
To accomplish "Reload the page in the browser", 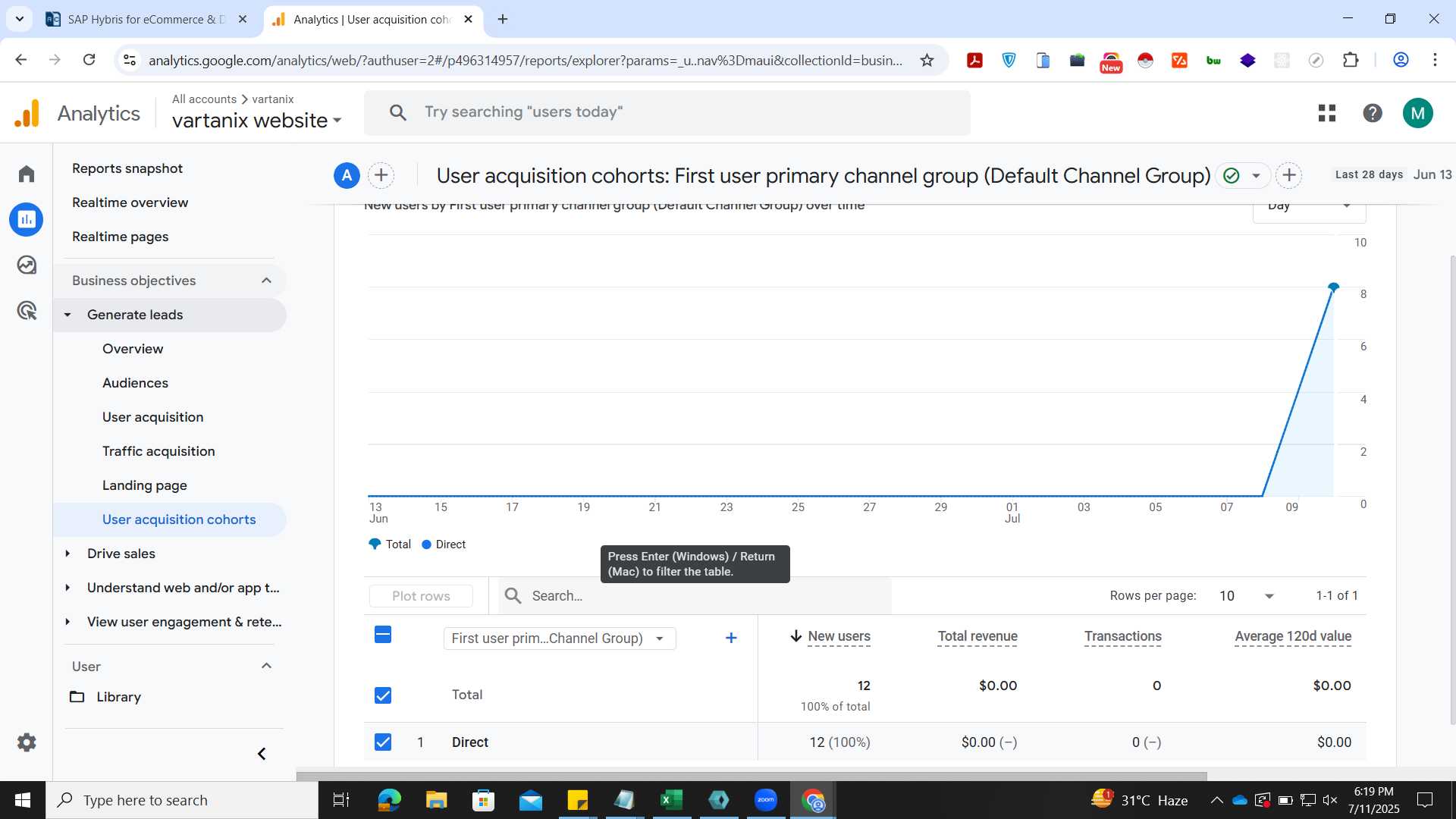I will click(89, 60).
